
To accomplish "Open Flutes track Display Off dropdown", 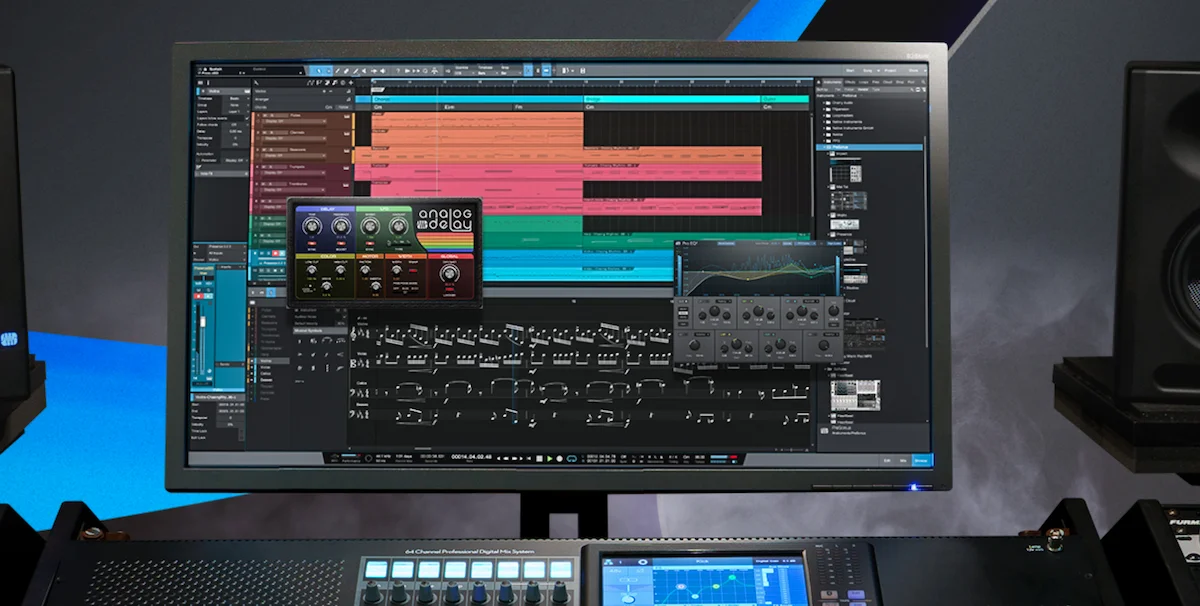I will [294, 121].
